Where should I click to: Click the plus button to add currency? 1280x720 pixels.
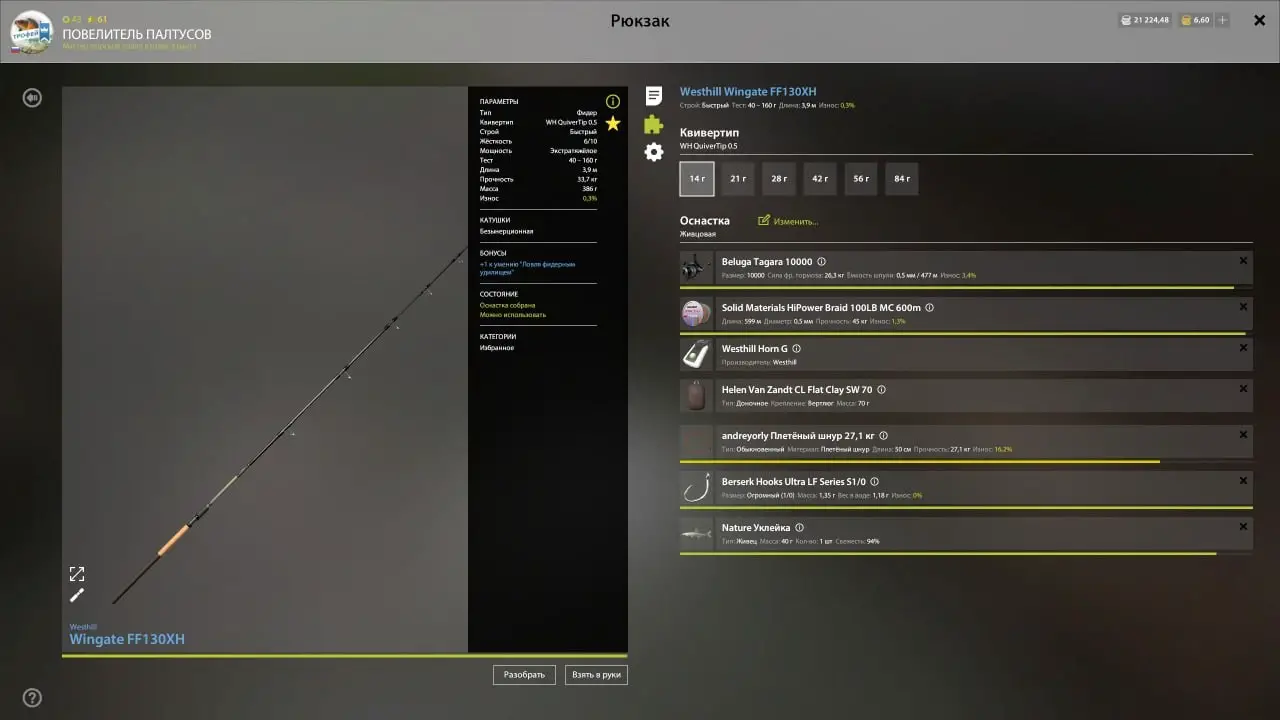click(1222, 20)
